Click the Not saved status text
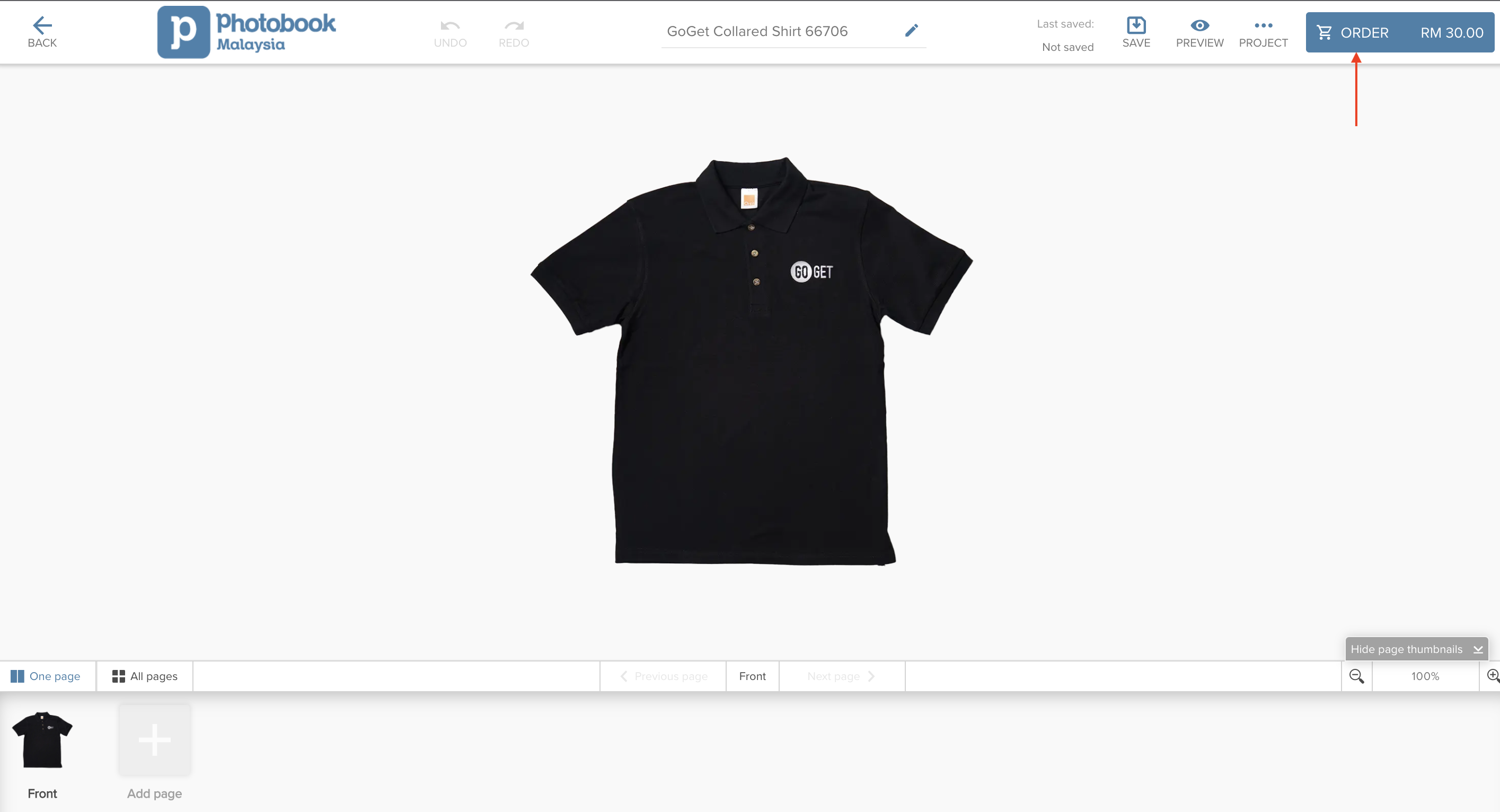 (x=1067, y=47)
